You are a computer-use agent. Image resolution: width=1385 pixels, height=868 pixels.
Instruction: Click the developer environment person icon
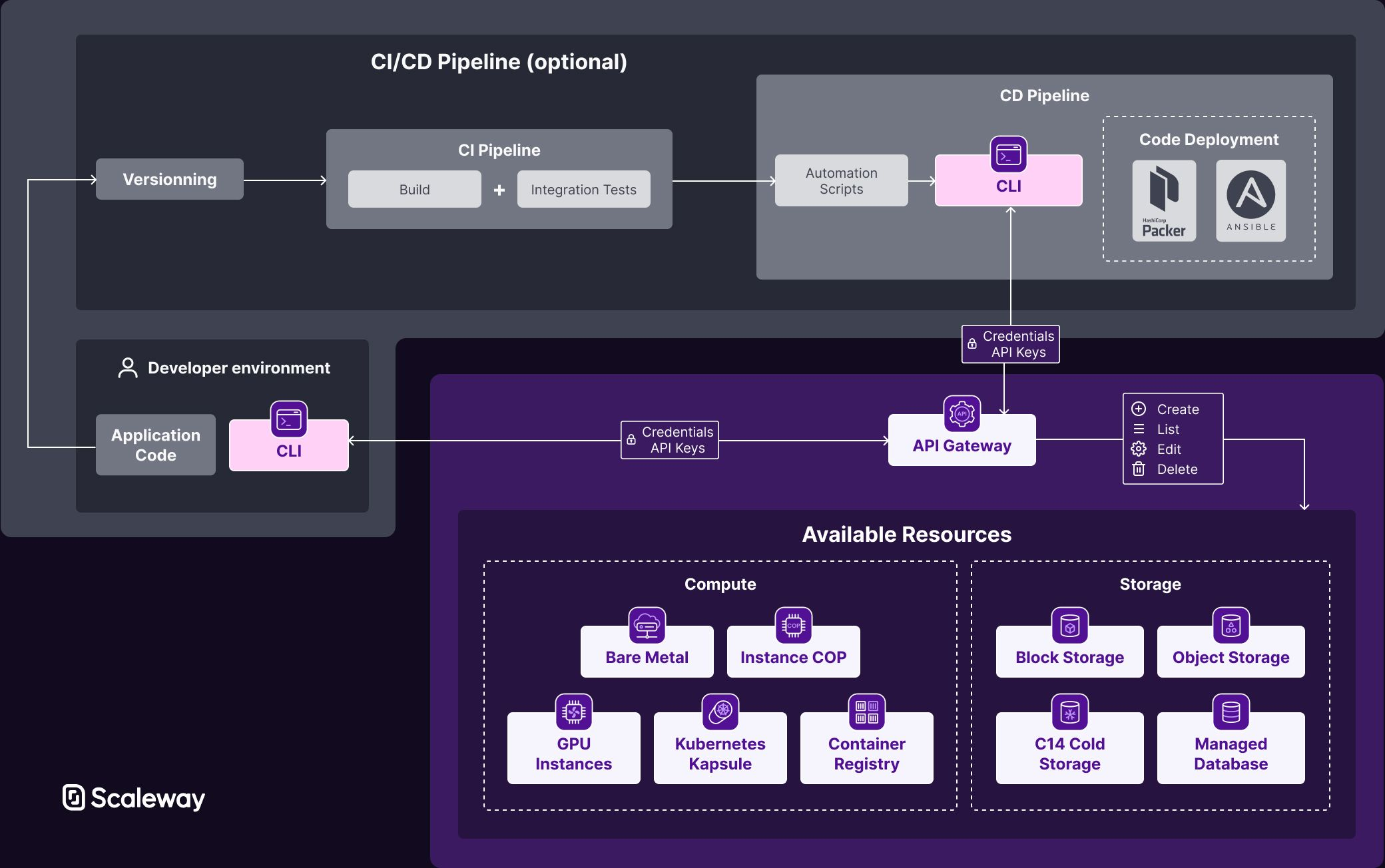pos(127,367)
